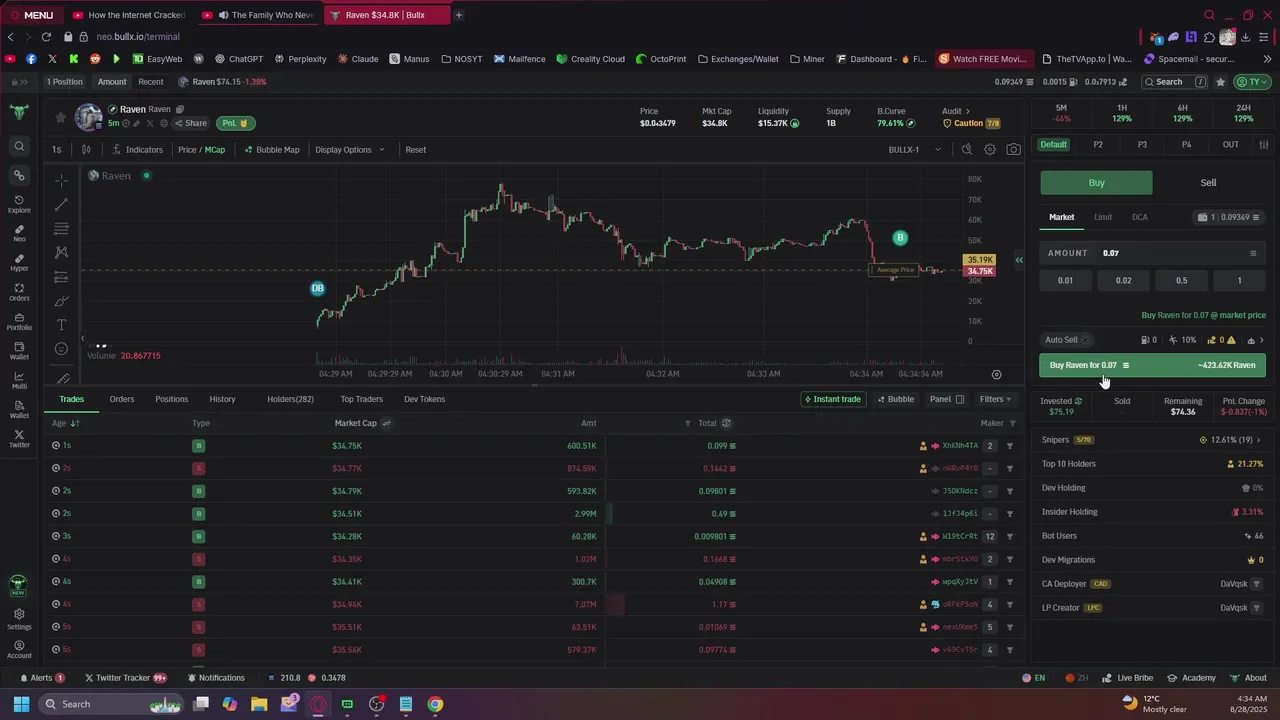Open the 1s timeframe selector
1280x720 pixels.
tap(56, 150)
